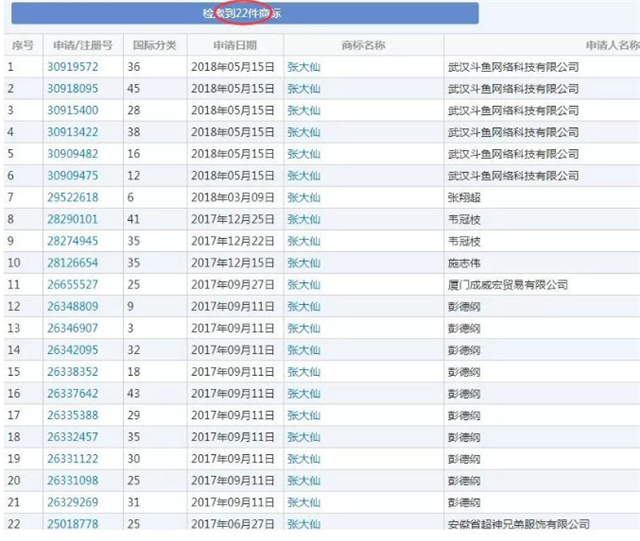Open registration number 28290101
The width and height of the screenshot is (640, 541).
coord(73,219)
